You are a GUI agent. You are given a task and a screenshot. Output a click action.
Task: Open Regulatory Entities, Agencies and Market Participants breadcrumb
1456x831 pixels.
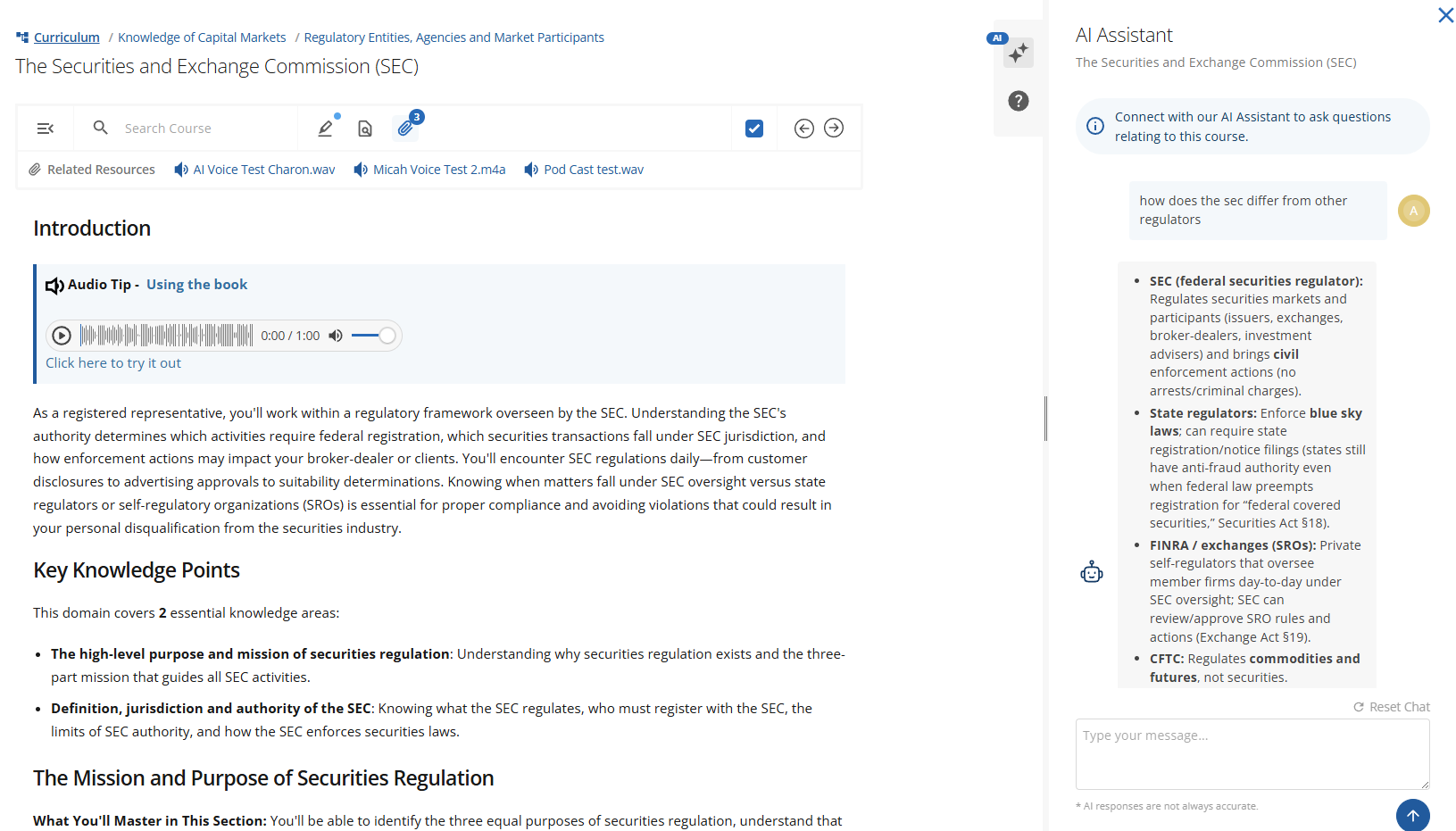tap(453, 37)
